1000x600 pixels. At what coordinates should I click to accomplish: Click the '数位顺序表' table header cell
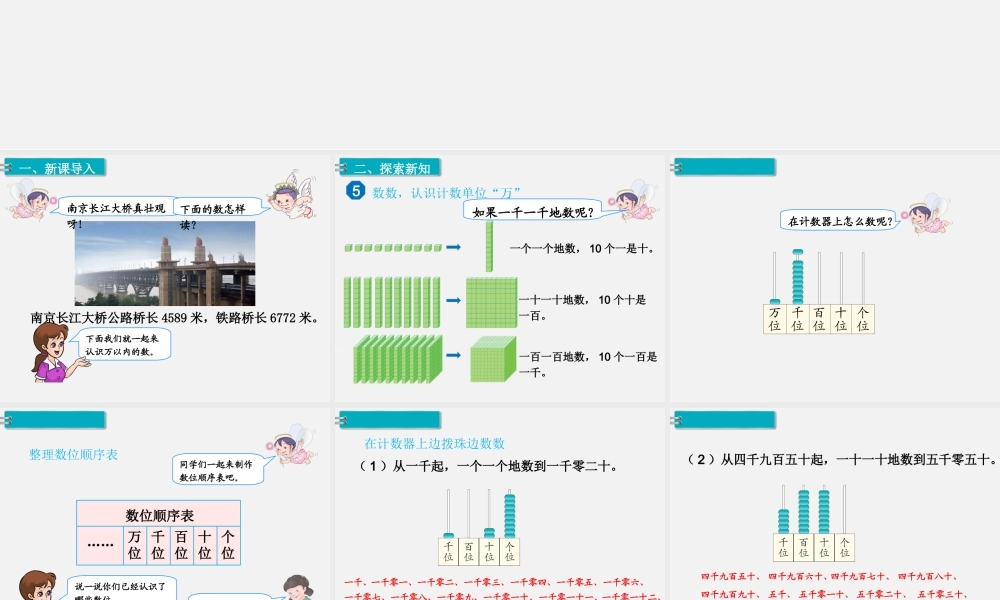pos(159,515)
